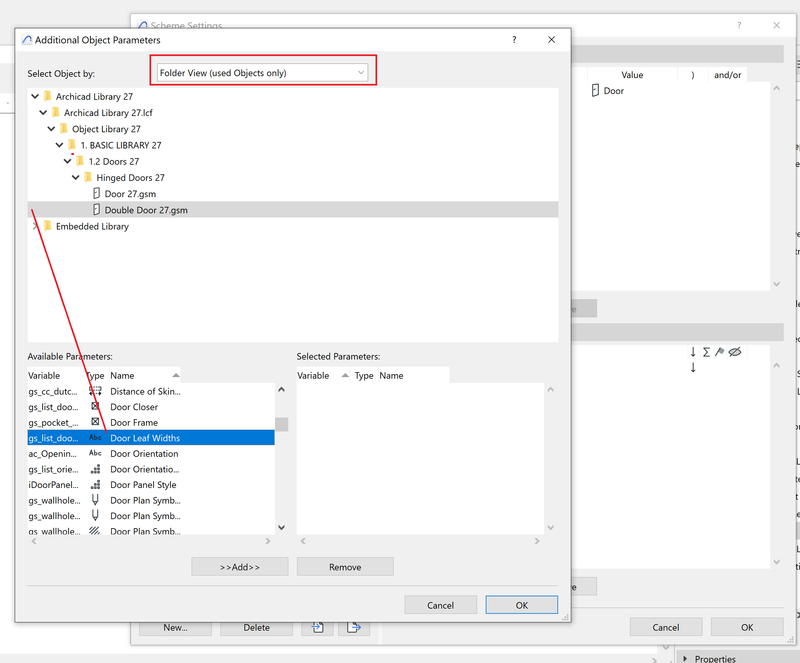
Task: Collapse the 1.2 Doors 27 folder
Action: [x=68, y=161]
